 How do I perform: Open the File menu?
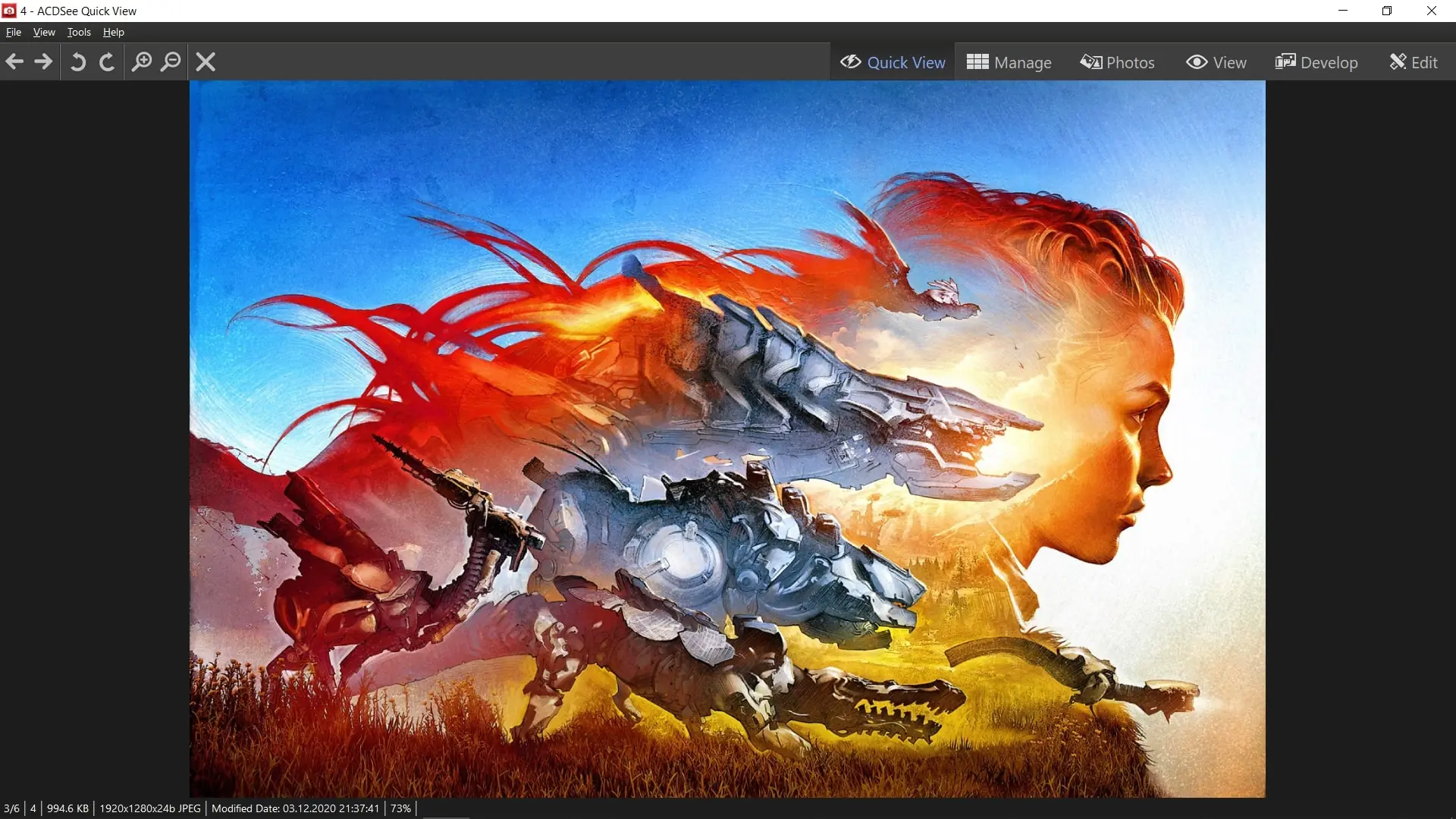pyautogui.click(x=14, y=32)
